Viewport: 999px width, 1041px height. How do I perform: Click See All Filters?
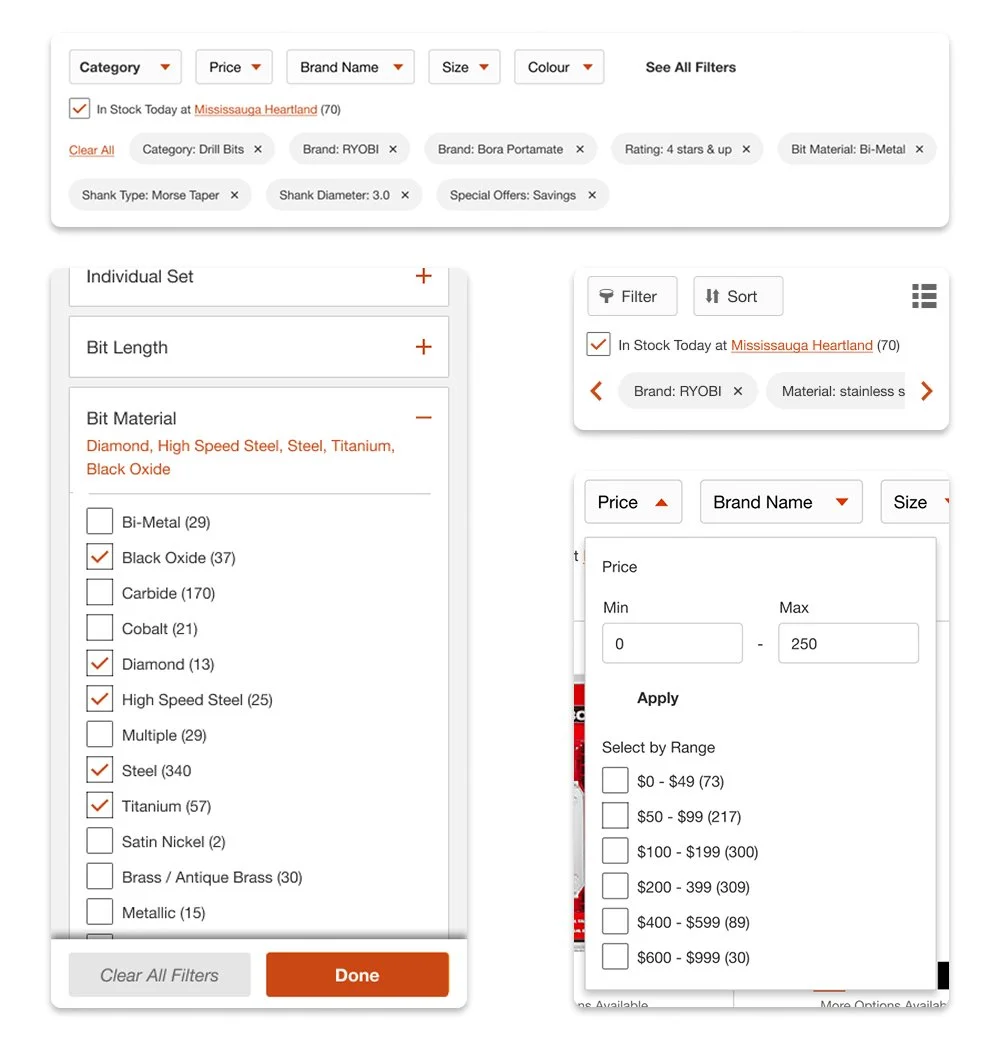point(690,67)
